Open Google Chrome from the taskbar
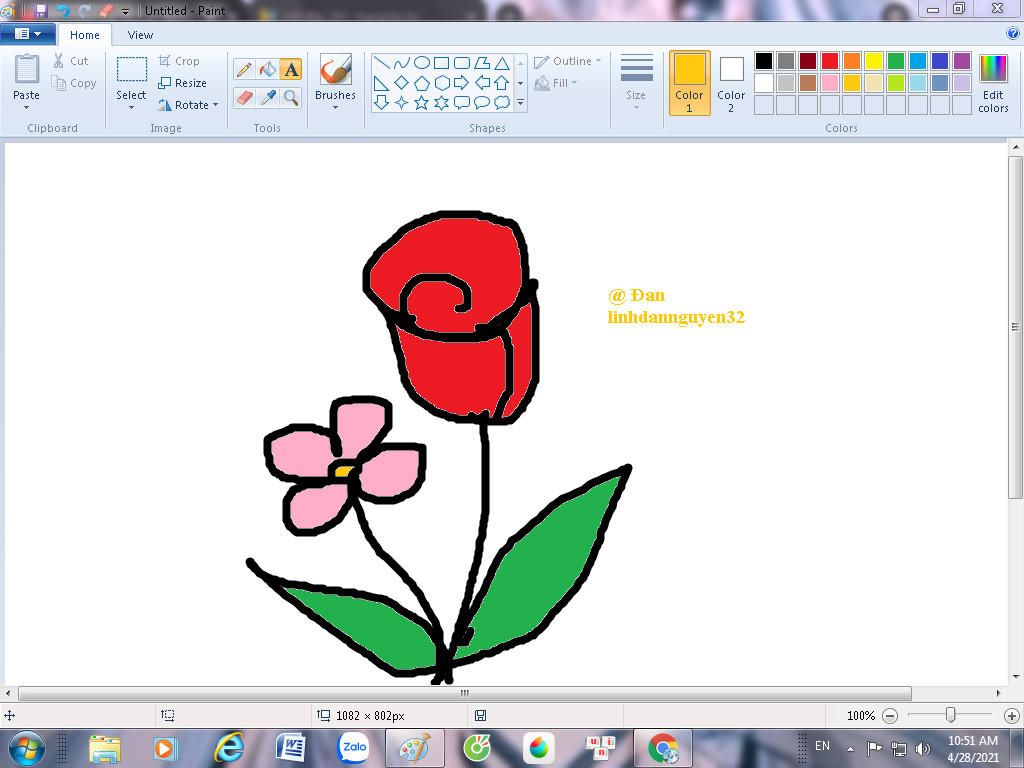The image size is (1024, 768). pyautogui.click(x=663, y=748)
